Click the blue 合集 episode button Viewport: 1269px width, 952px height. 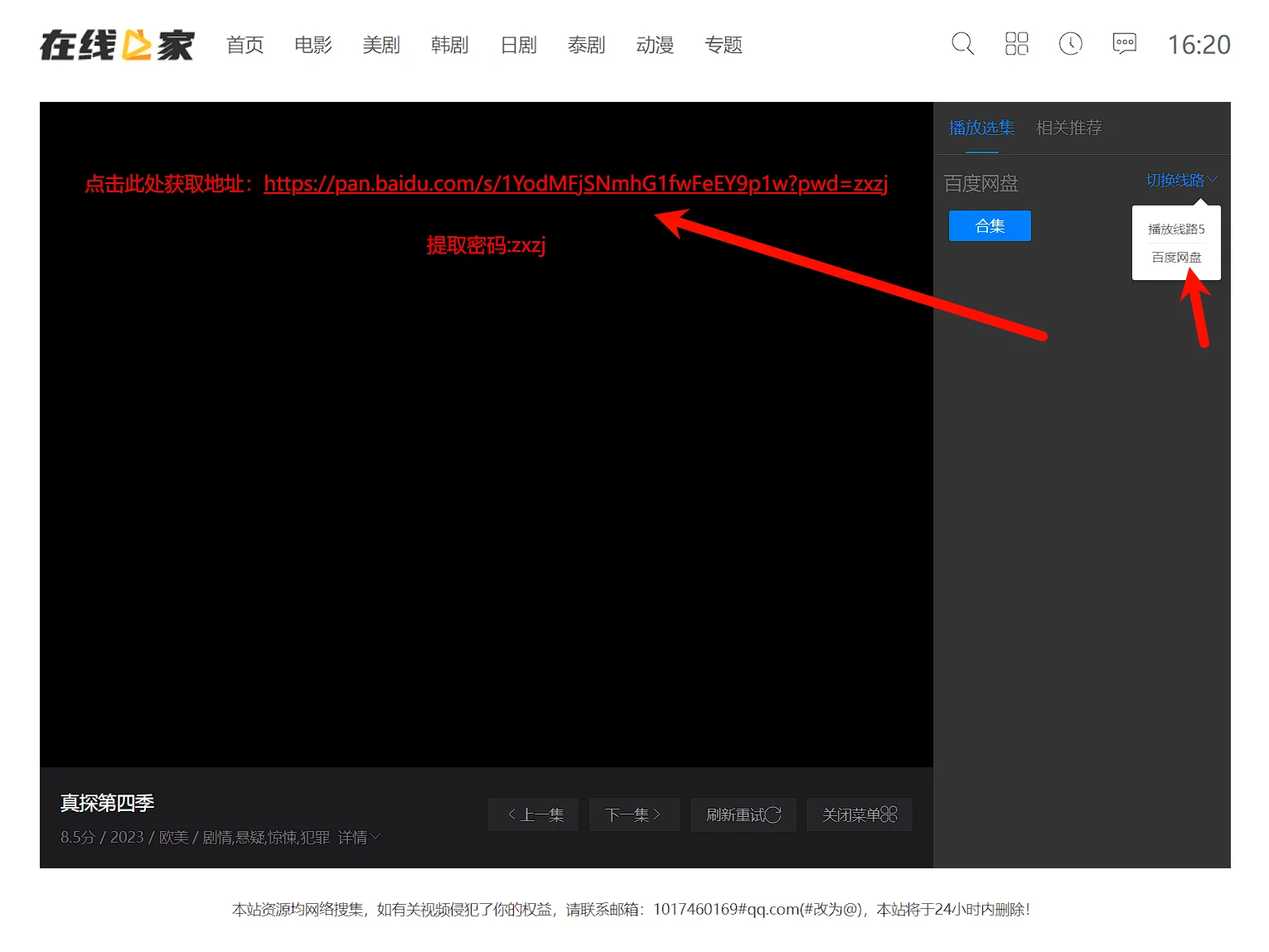[x=990, y=226]
